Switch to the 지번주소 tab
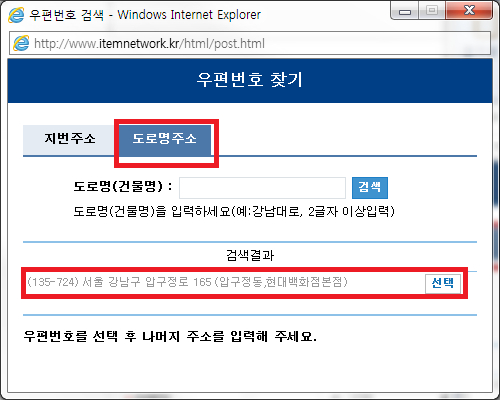The width and height of the screenshot is (500, 400). click(x=69, y=140)
